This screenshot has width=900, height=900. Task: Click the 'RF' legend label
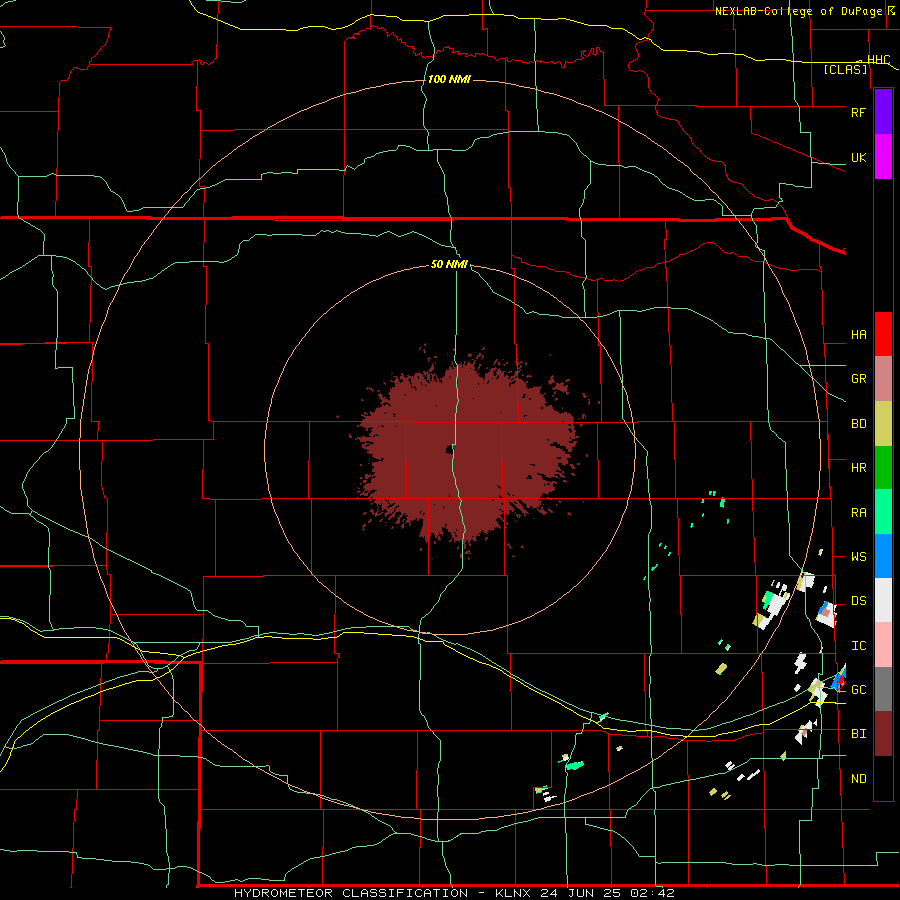pyautogui.click(x=858, y=112)
